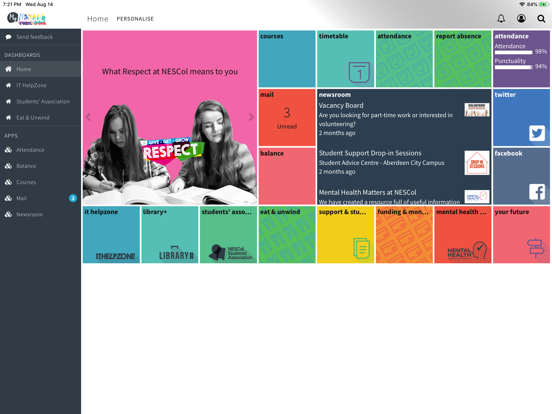Screen dimensions: 552x414
Task: Click the Send feedback speech bubble icon
Action: coord(8,37)
